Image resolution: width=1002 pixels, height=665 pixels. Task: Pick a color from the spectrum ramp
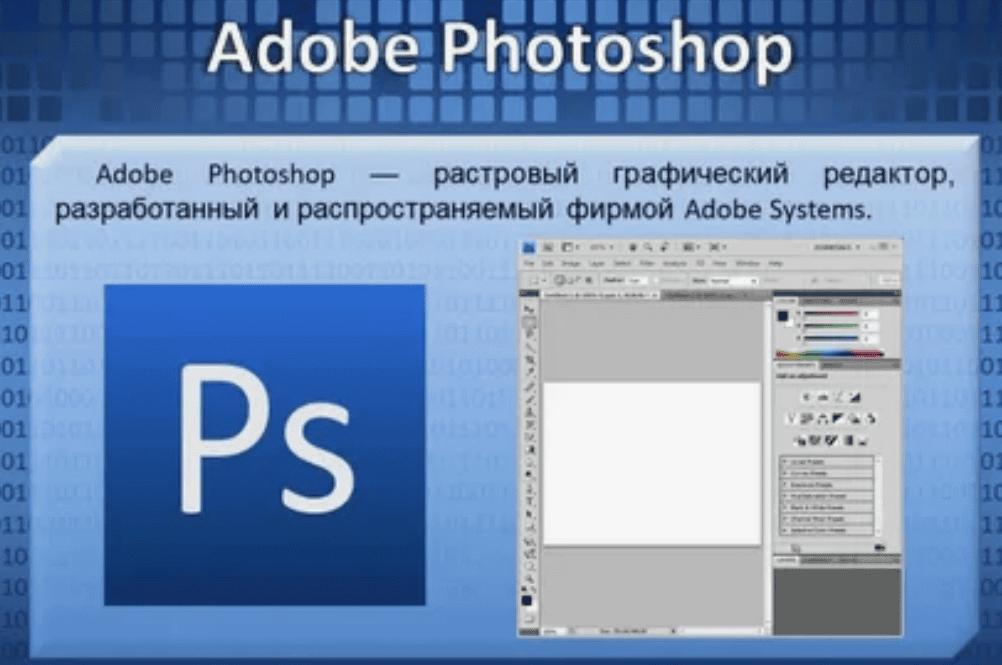pos(830,355)
